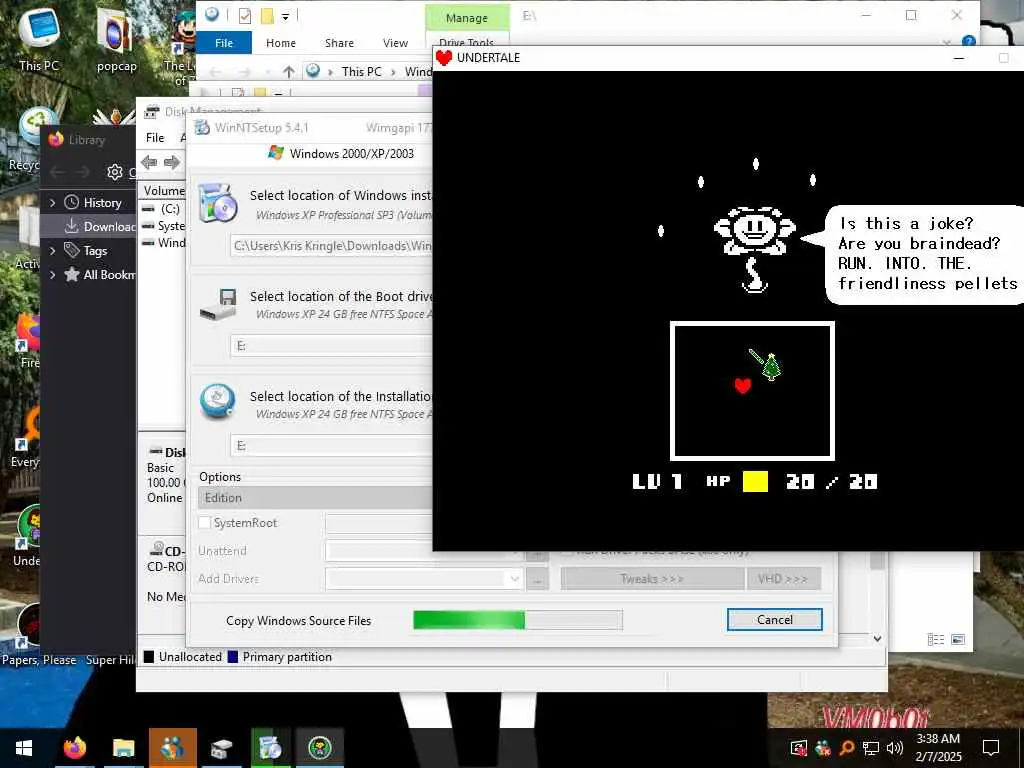The image size is (1024, 768).
Task: Click the Library window back arrow
Action: click(57, 172)
